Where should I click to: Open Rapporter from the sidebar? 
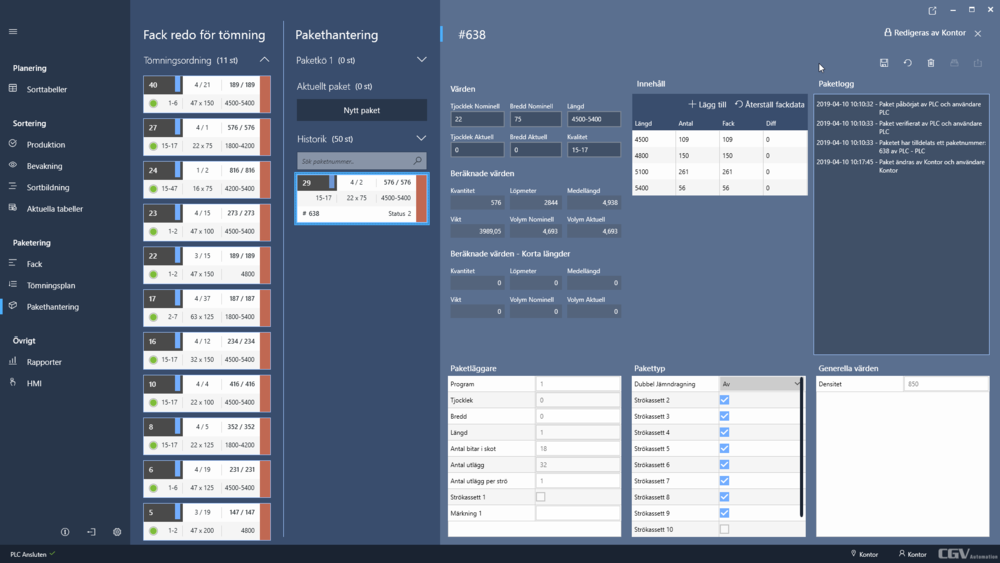pyautogui.click(x=44, y=362)
